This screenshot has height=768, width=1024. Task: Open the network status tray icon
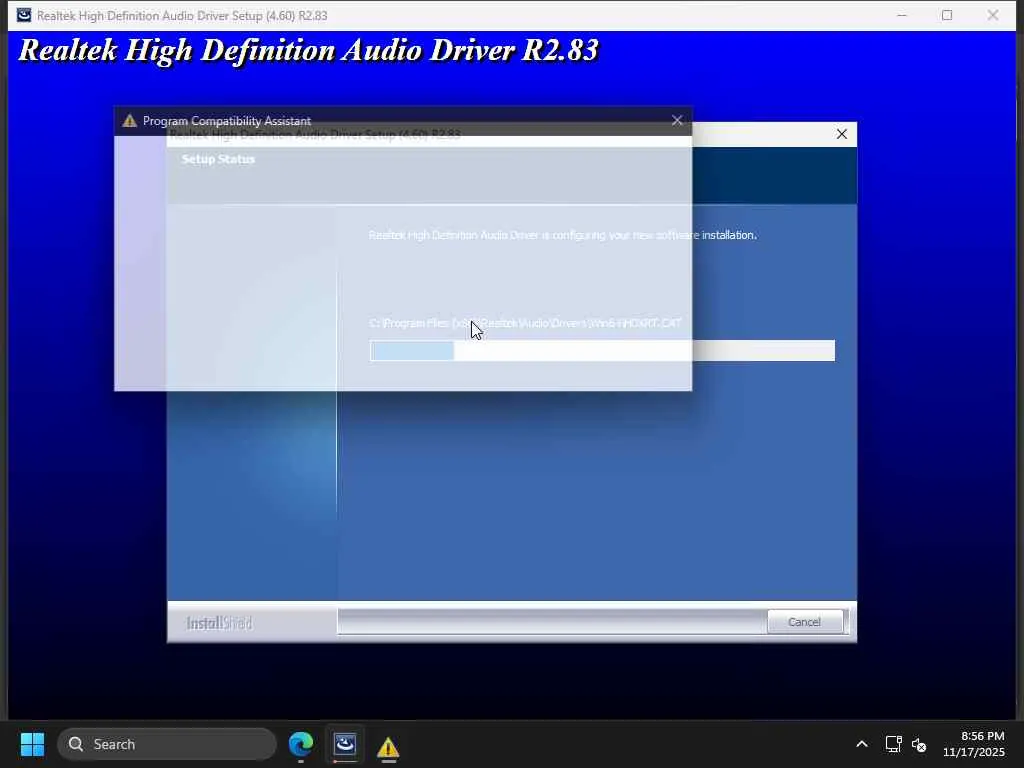click(893, 744)
